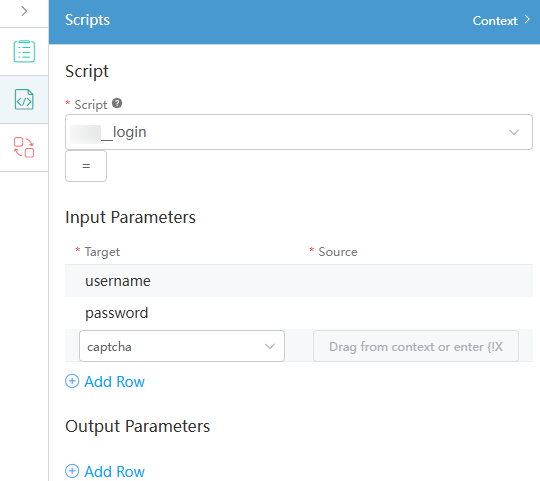Click plus icon for output parameter row

(72, 471)
